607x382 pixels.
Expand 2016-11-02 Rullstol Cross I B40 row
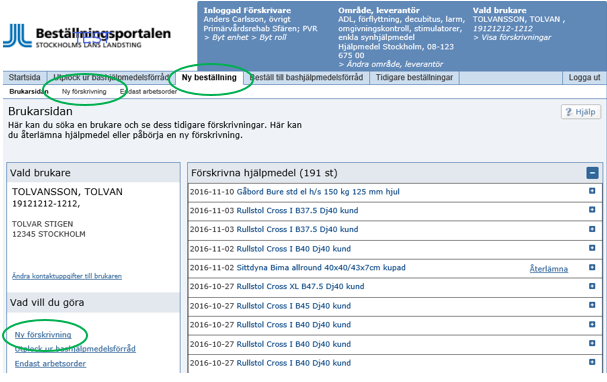click(x=592, y=248)
